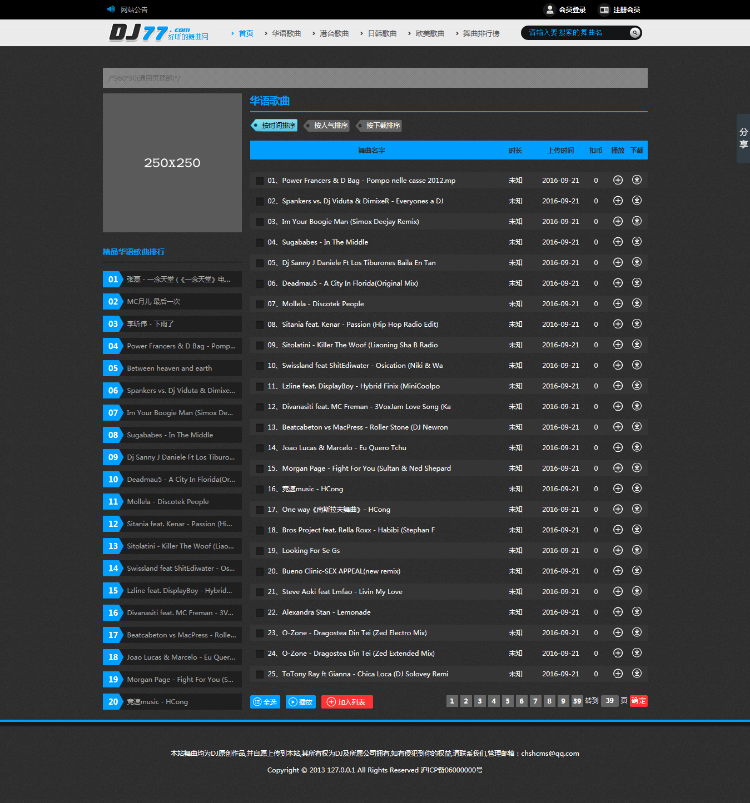Image resolution: width=750 pixels, height=803 pixels.
Task: Click the jump-to-page number input
Action: (609, 701)
